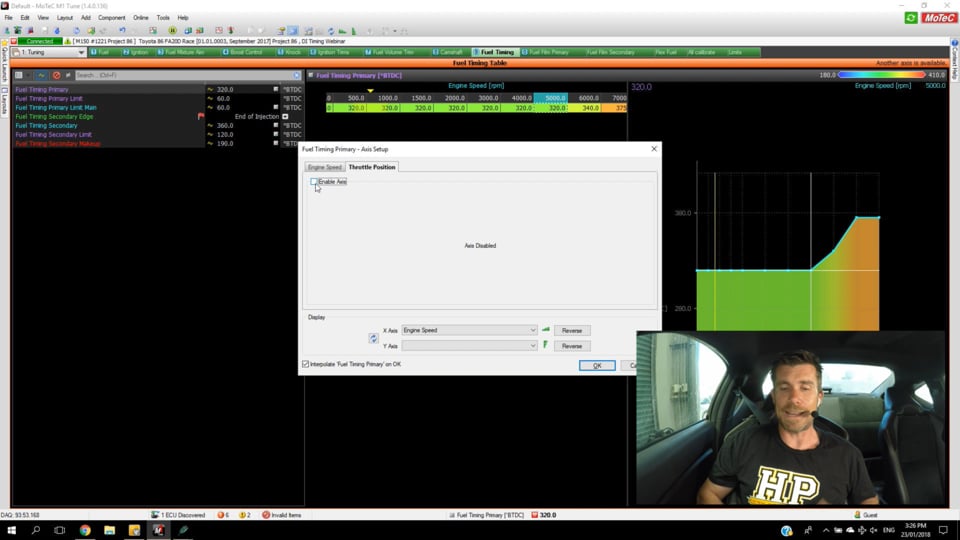Click the table icon for Fuel Timing Secondary Makeup

click(x=276, y=143)
